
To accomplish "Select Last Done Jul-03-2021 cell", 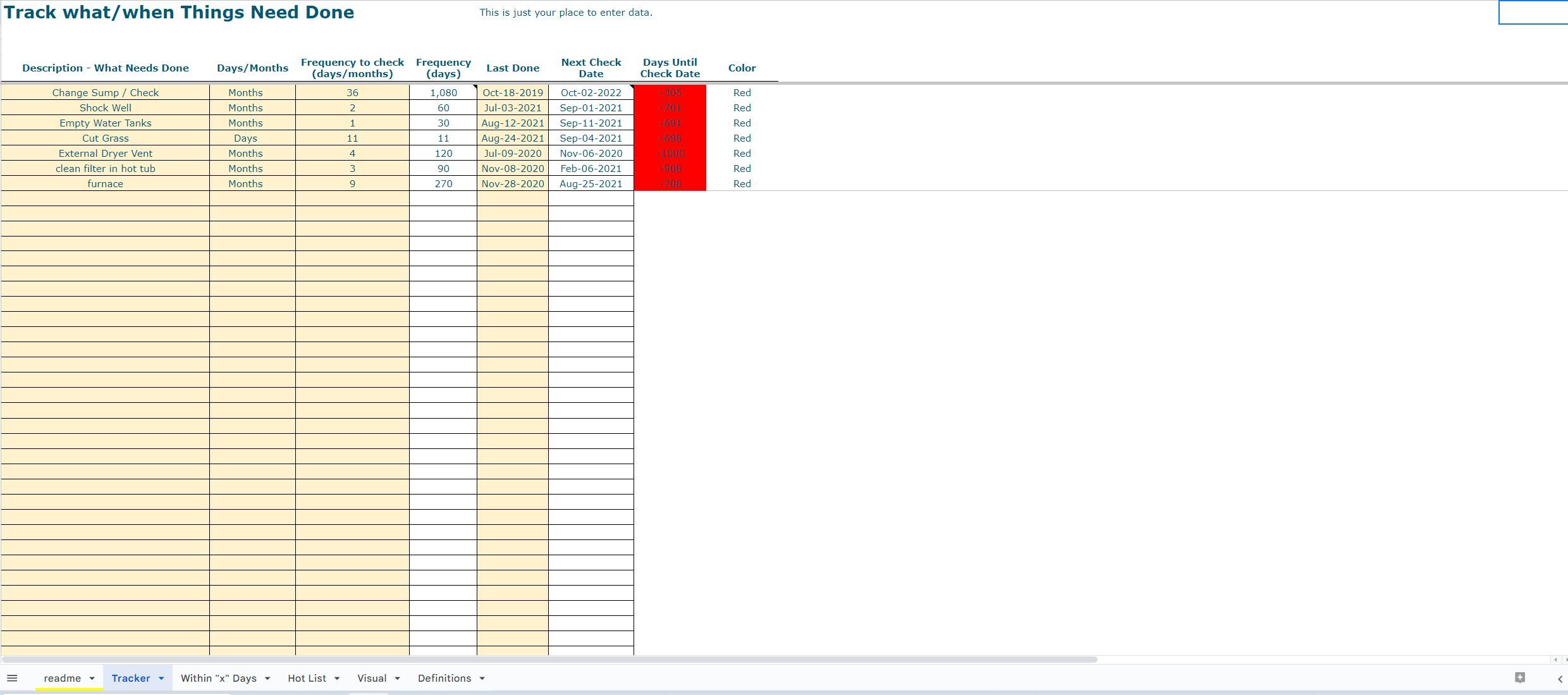I will pyautogui.click(x=513, y=108).
